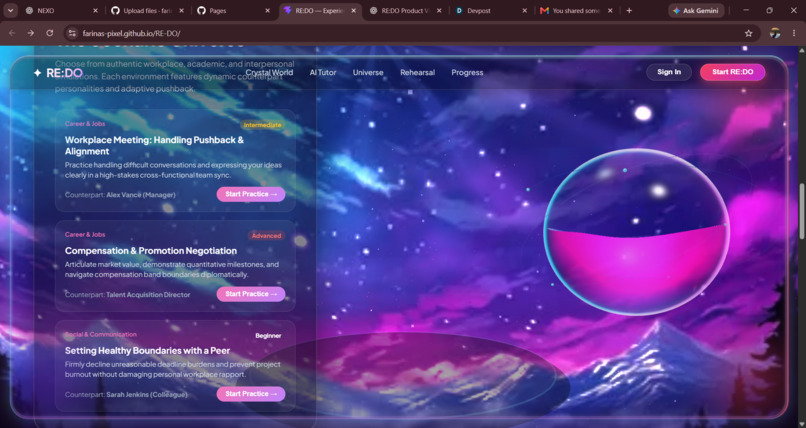Close the active RE:DO Experience tab
Viewport: 806px width, 428px height.
pyautogui.click(x=354, y=10)
